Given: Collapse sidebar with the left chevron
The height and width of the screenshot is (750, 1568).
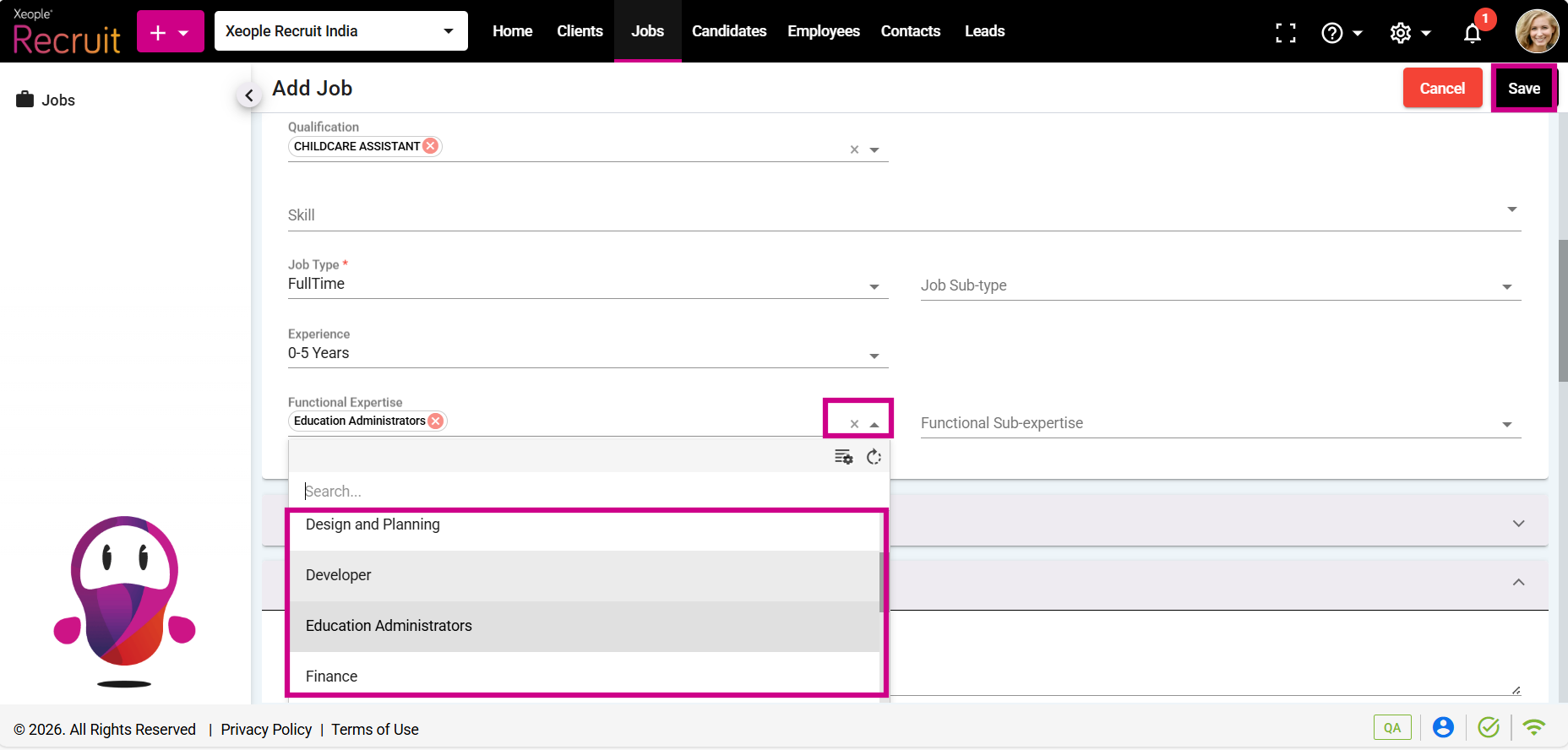Looking at the screenshot, I should tap(248, 95).
